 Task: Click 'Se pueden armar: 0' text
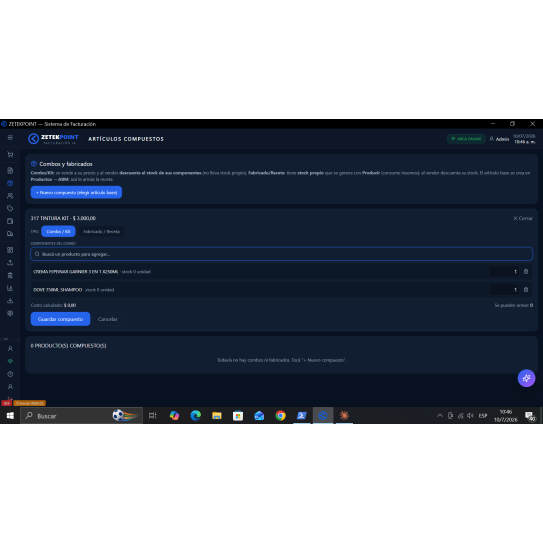[514, 305]
